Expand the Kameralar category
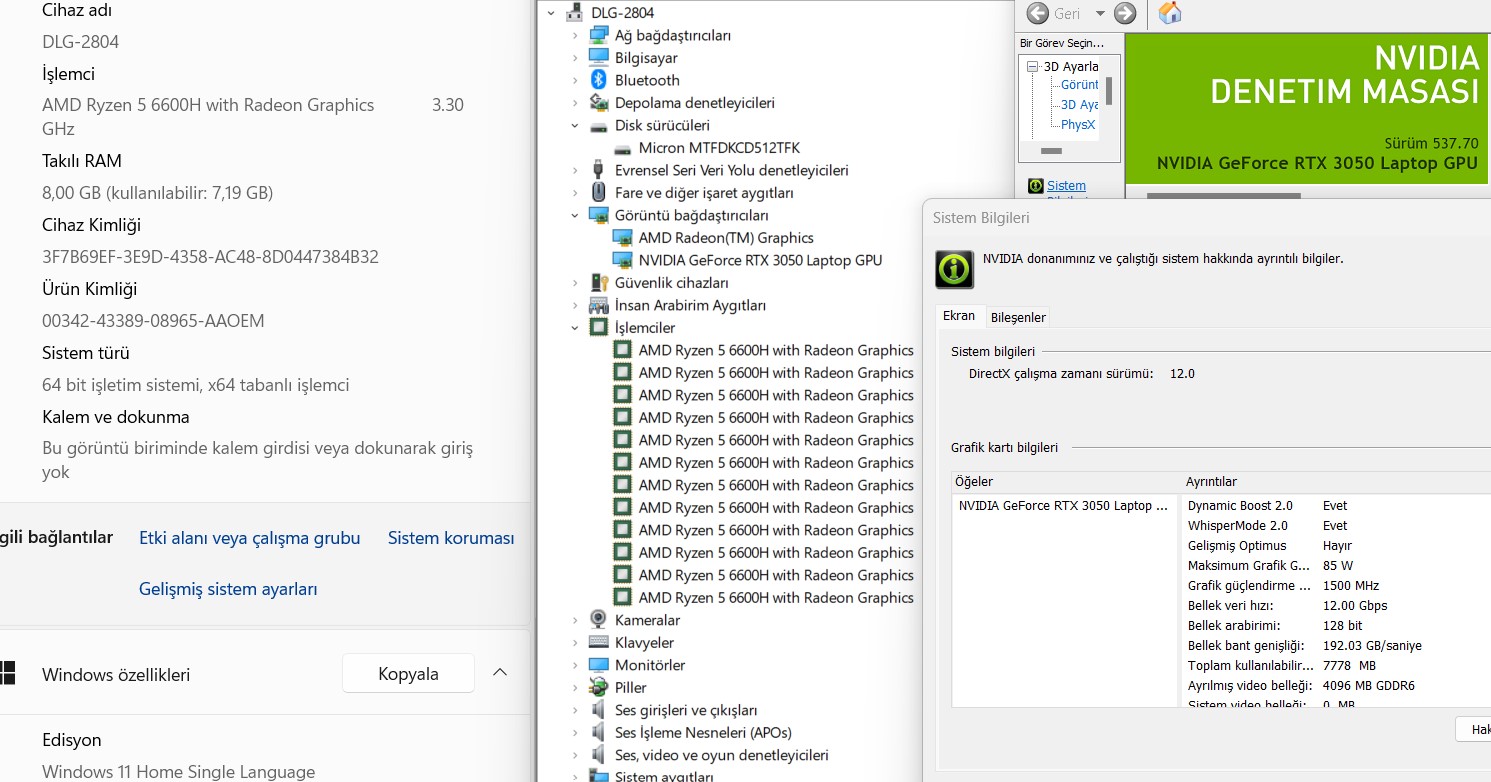This screenshot has height=782, width=1491. click(575, 620)
